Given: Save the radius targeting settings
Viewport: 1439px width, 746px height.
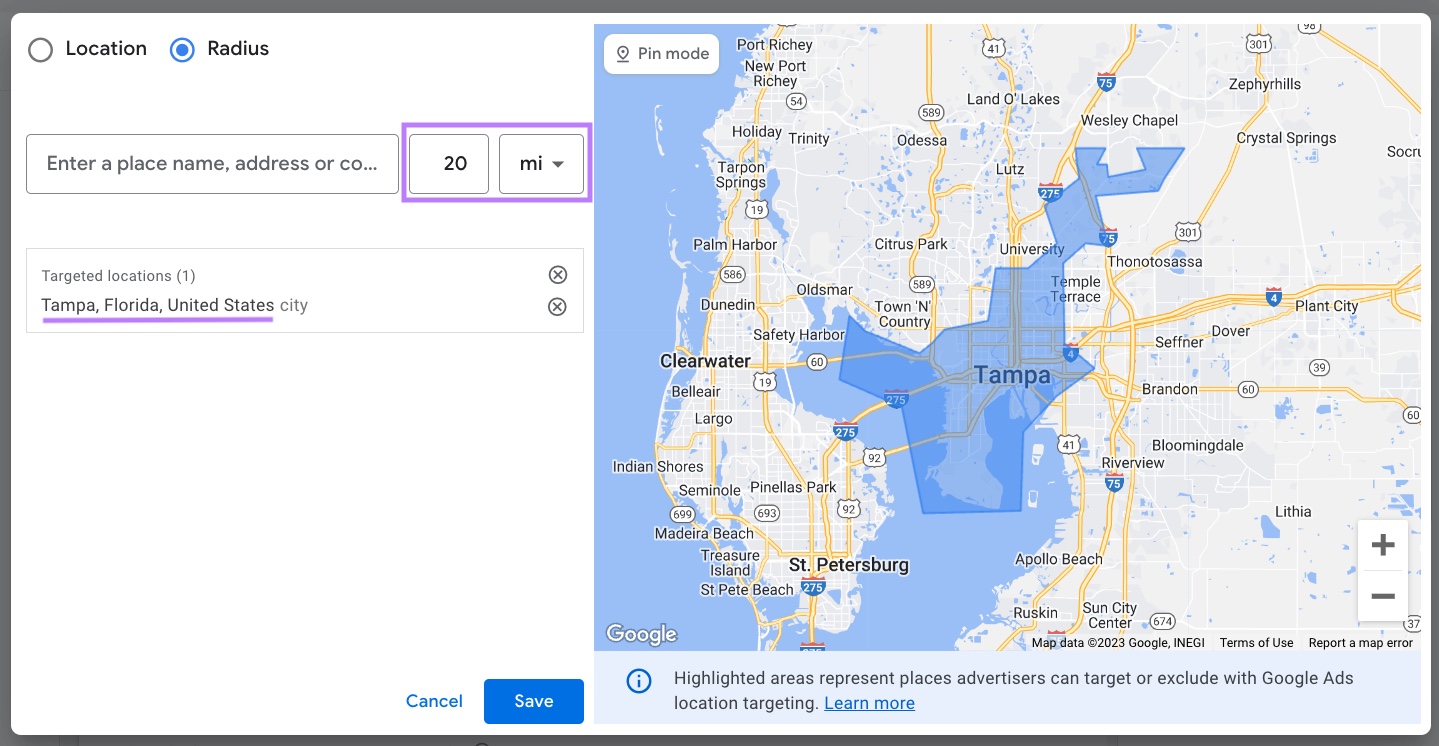Looking at the screenshot, I should coord(533,701).
